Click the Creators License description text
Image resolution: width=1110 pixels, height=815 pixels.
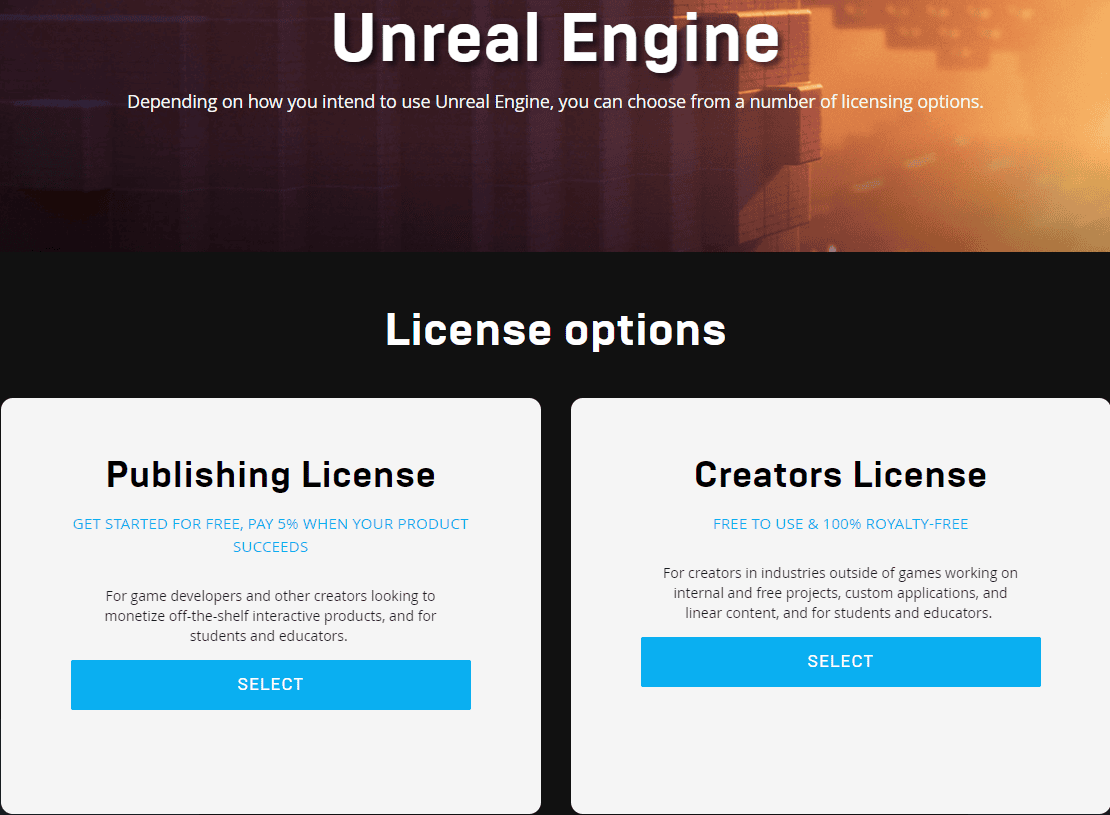point(840,592)
